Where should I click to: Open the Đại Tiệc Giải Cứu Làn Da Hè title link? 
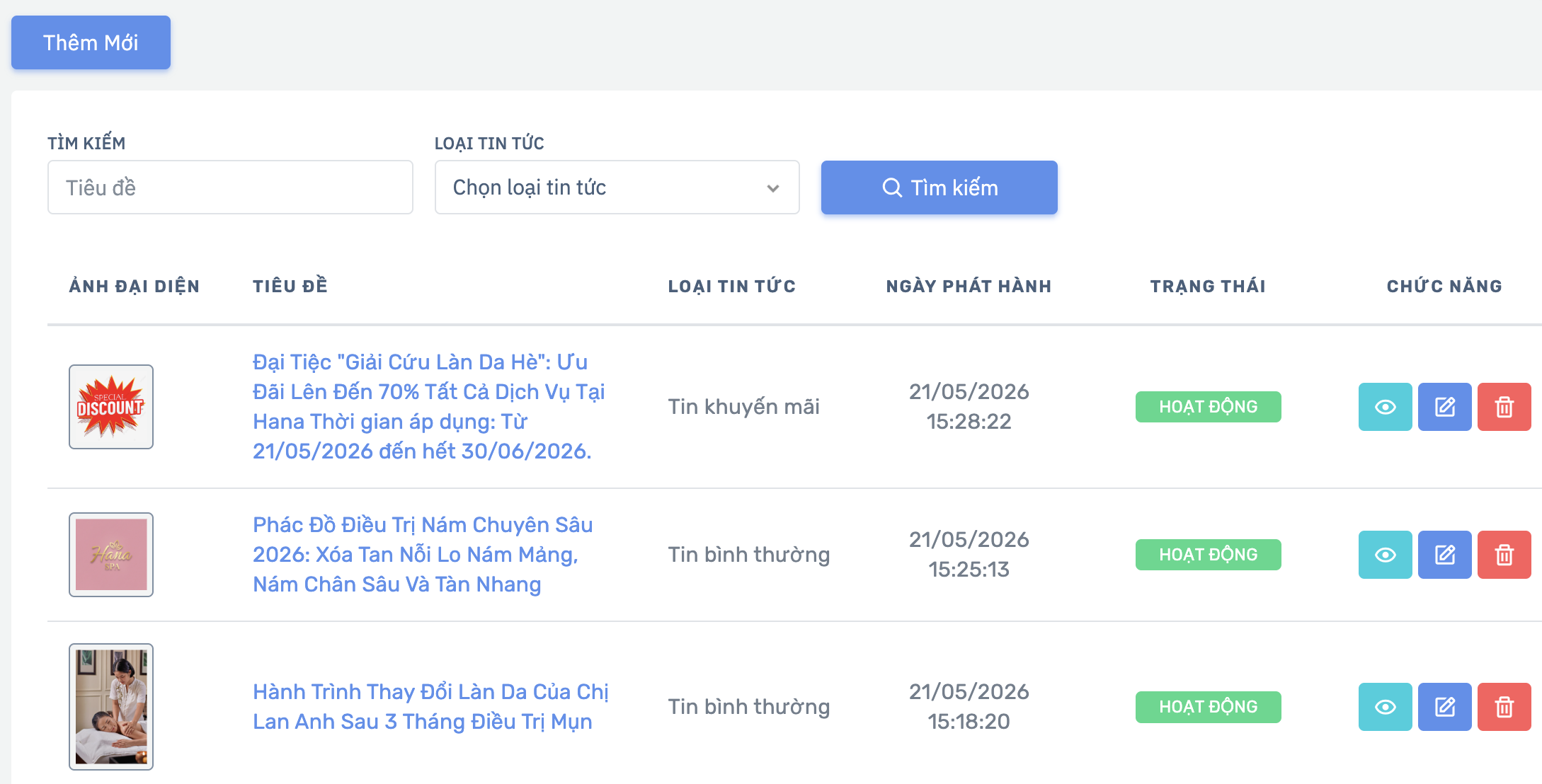[429, 407]
